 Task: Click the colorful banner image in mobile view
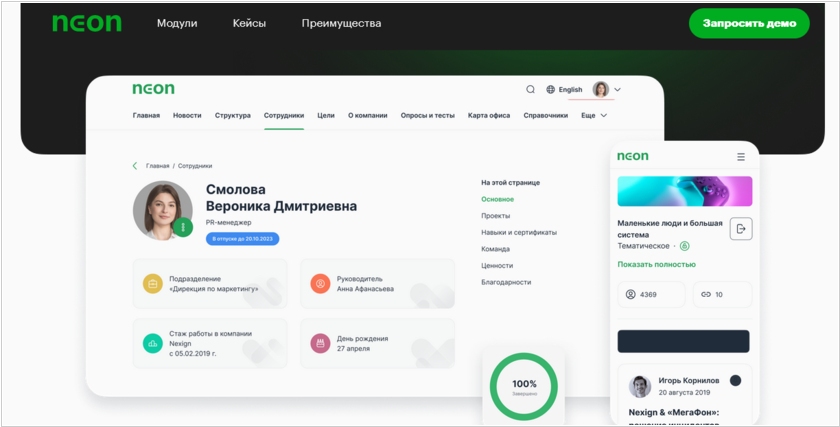click(x=685, y=191)
